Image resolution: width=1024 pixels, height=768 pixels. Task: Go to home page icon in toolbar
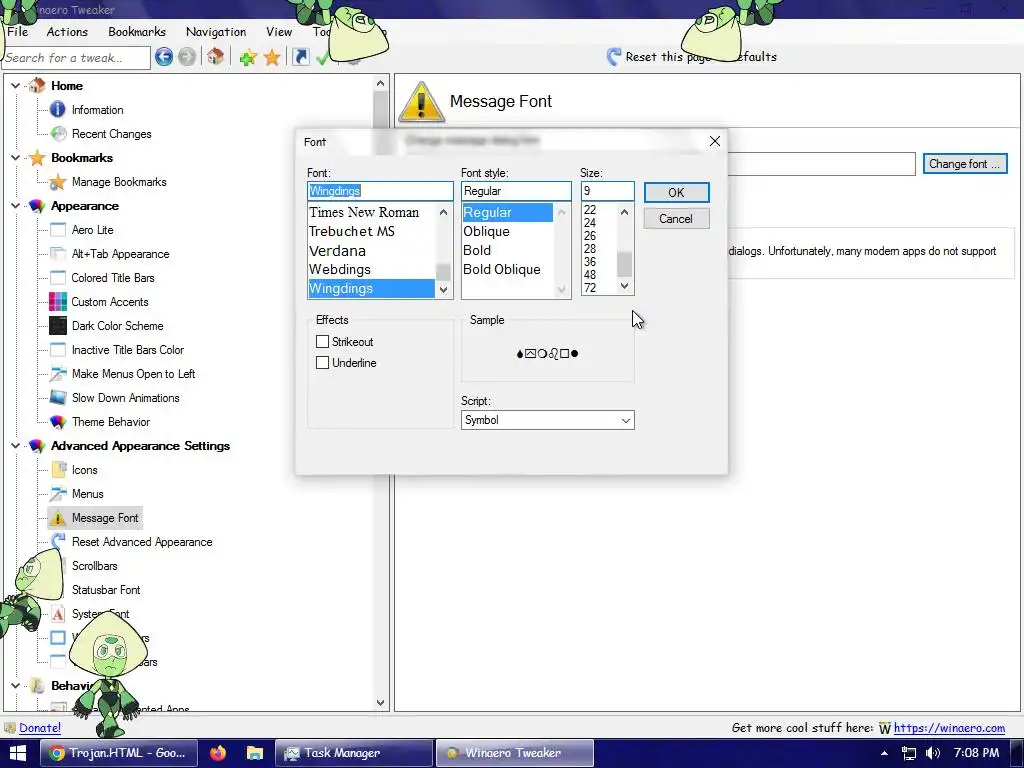[216, 57]
